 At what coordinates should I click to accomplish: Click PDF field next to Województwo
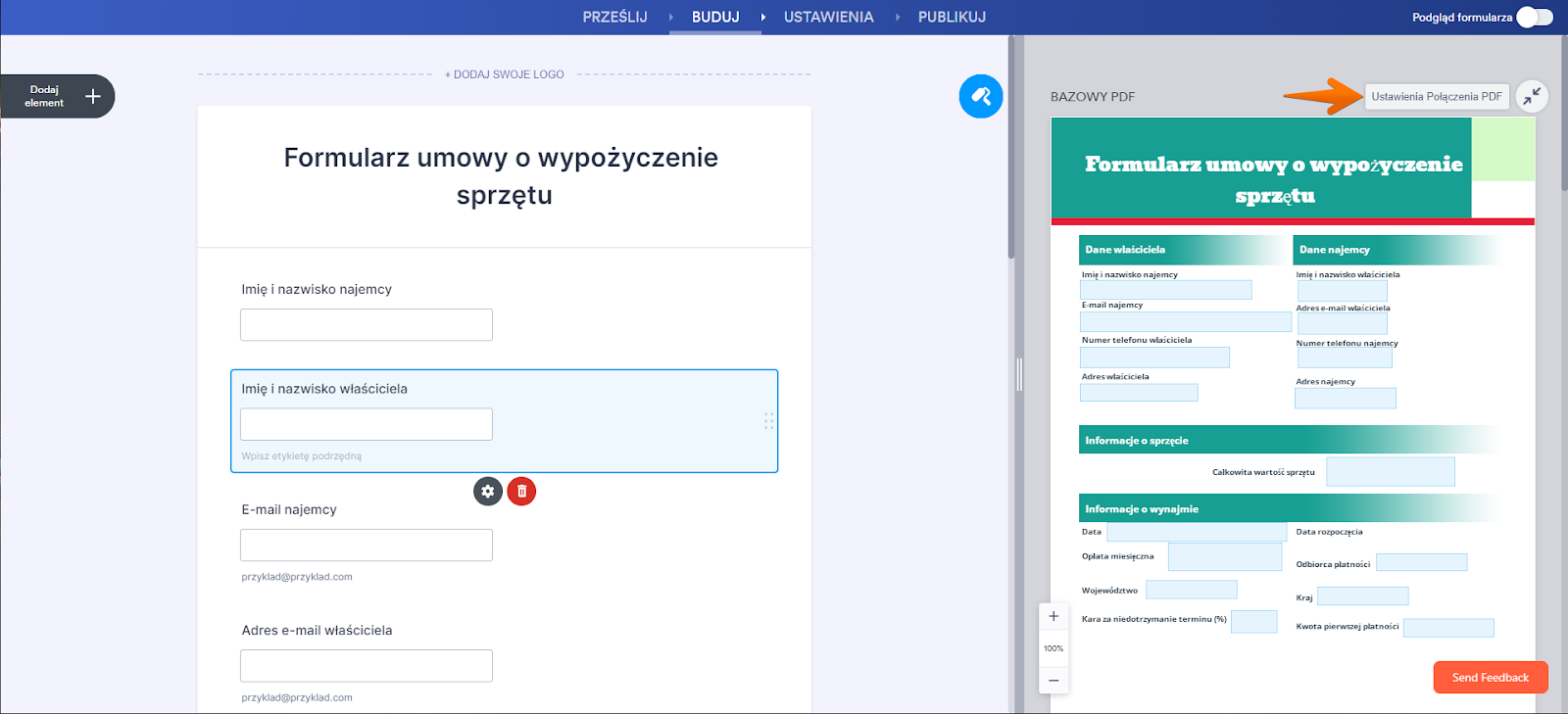pos(1192,589)
